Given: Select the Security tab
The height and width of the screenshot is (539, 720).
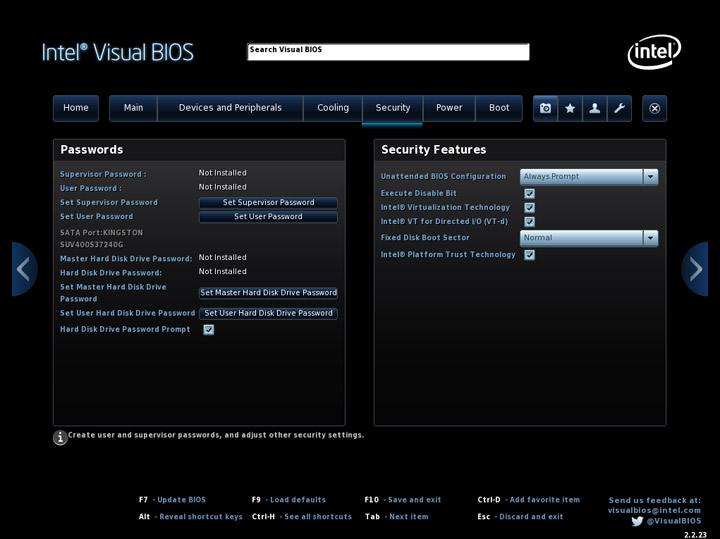Looking at the screenshot, I should click(393, 108).
